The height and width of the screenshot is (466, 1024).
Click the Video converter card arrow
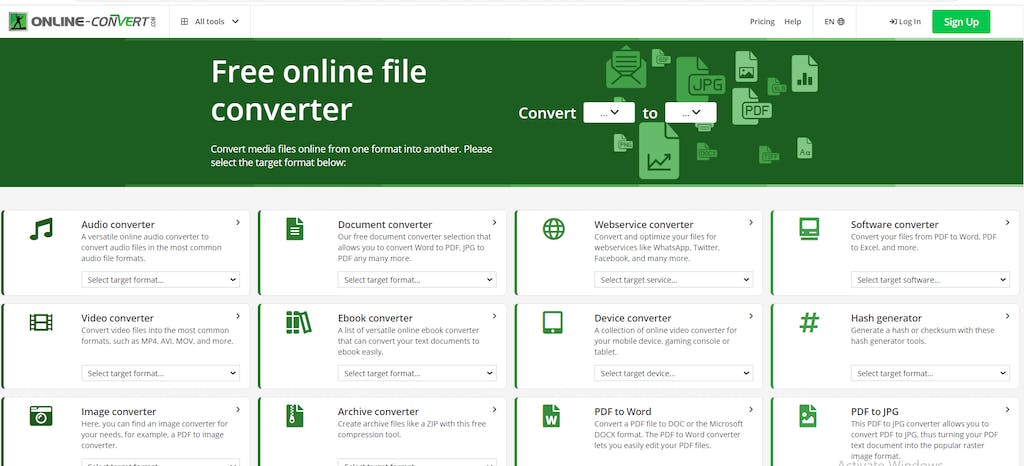pyautogui.click(x=238, y=316)
